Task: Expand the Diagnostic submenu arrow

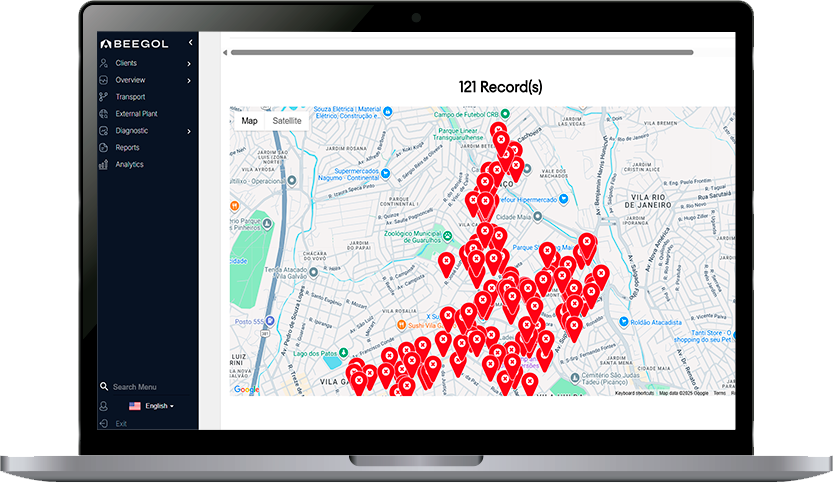Action: pyautogui.click(x=189, y=131)
